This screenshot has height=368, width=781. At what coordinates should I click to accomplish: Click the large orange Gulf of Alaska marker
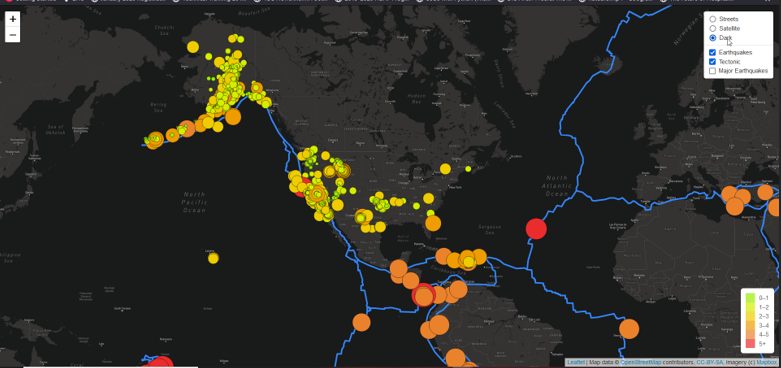233,116
